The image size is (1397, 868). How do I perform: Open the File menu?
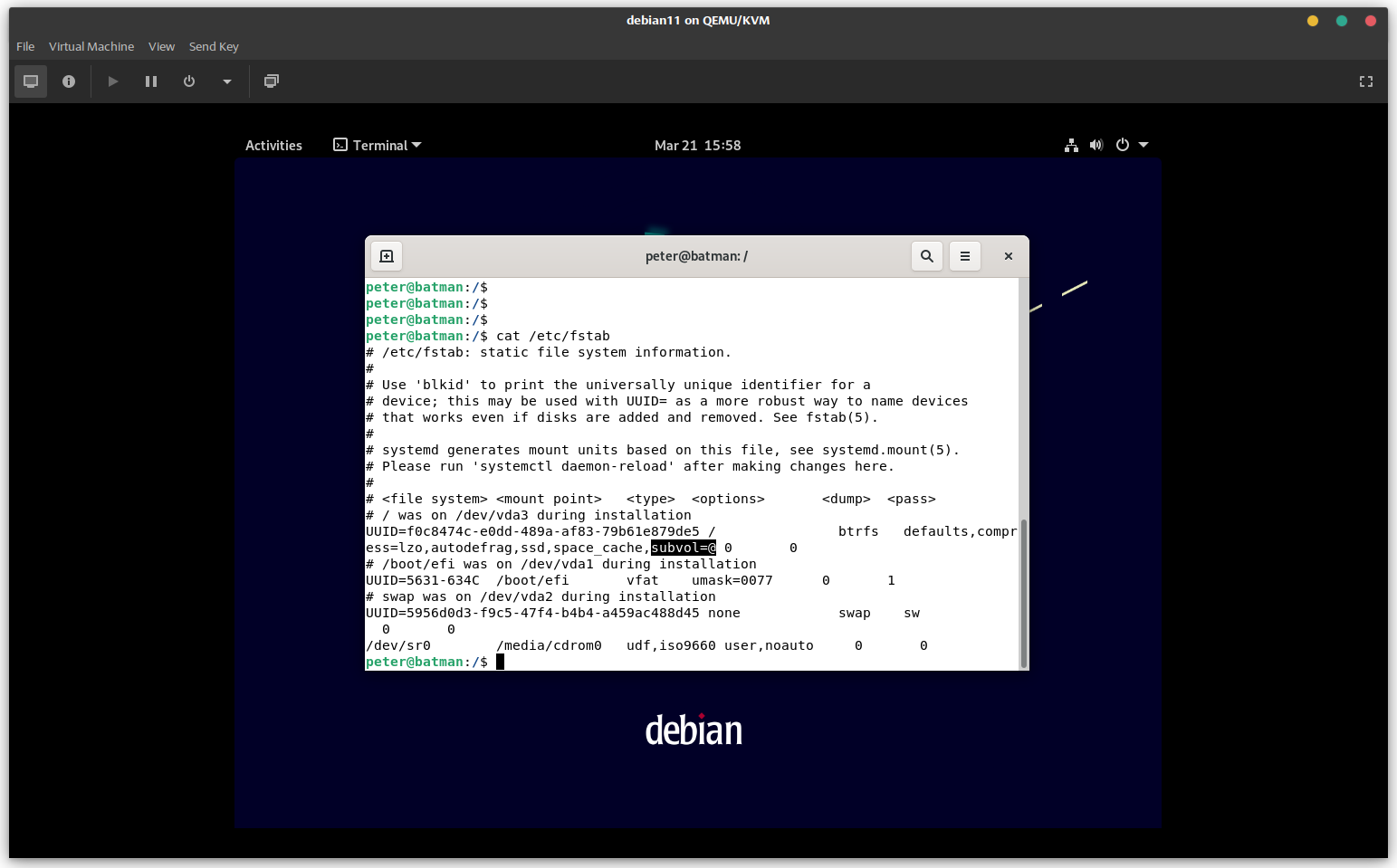[x=25, y=46]
